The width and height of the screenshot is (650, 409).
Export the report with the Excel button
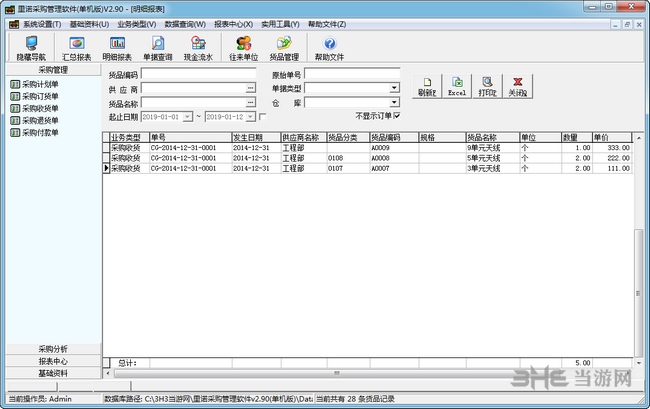coord(456,86)
